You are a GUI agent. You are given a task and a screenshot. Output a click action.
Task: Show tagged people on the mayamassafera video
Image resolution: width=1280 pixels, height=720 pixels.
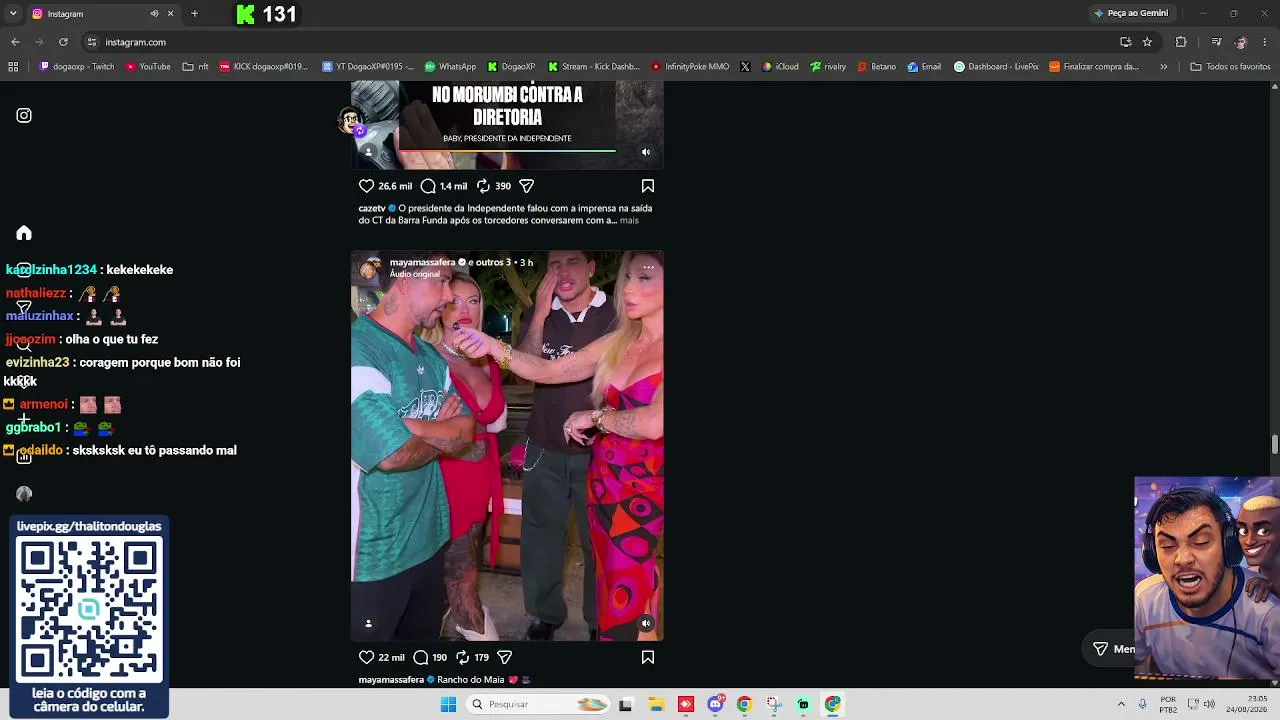[x=368, y=623]
